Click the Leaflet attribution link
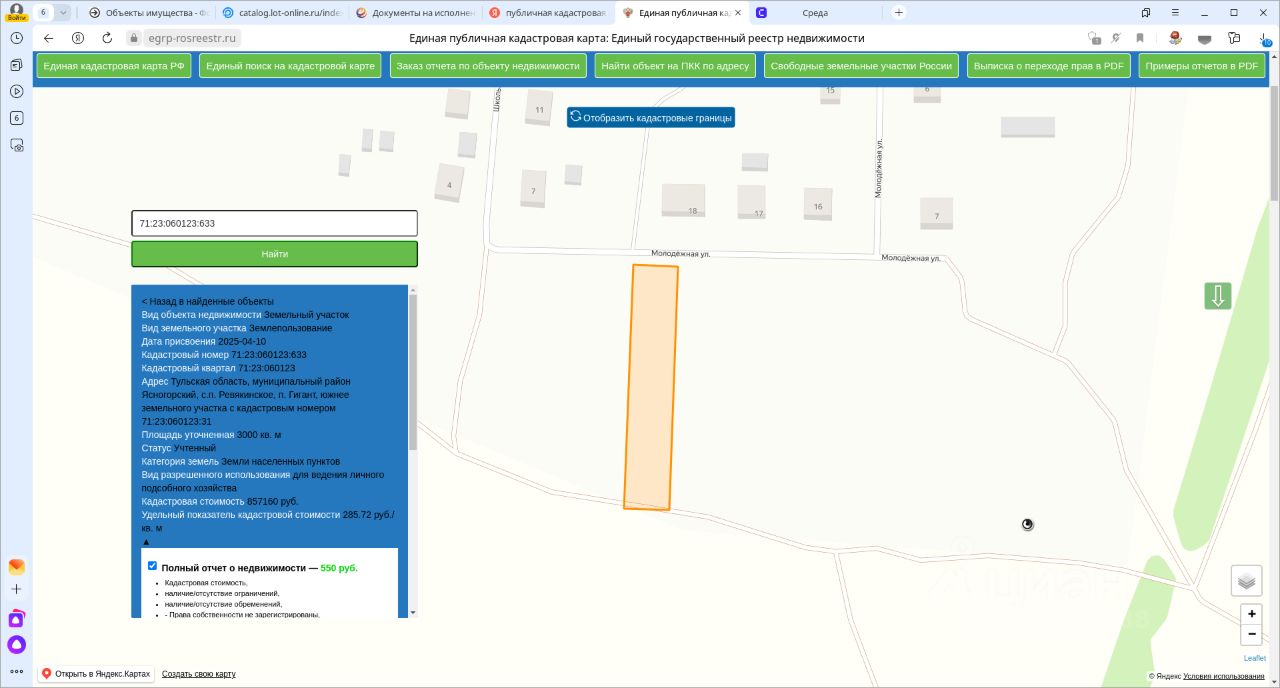This screenshot has height=688, width=1280. click(x=1254, y=658)
